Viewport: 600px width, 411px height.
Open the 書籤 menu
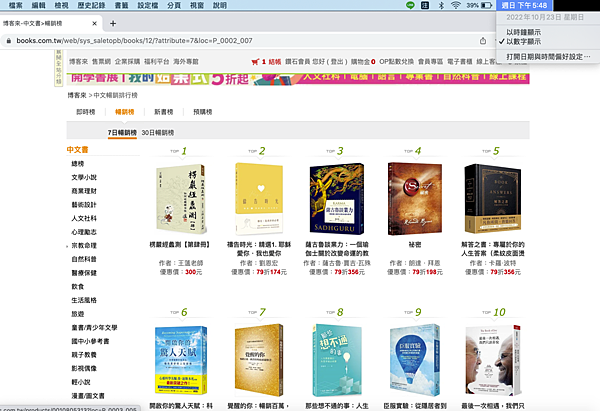tap(121, 5)
